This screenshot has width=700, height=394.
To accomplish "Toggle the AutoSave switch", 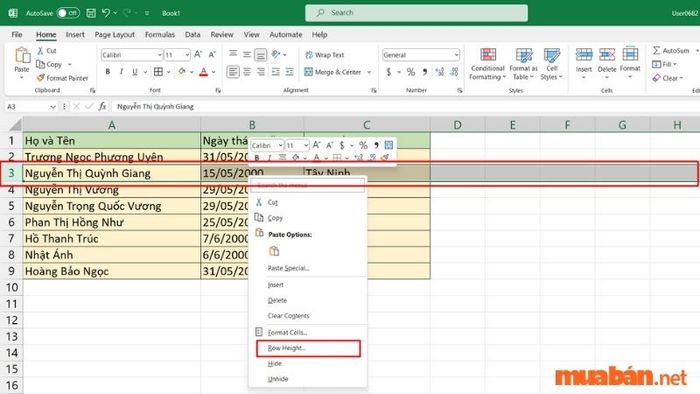I will click(x=68, y=13).
